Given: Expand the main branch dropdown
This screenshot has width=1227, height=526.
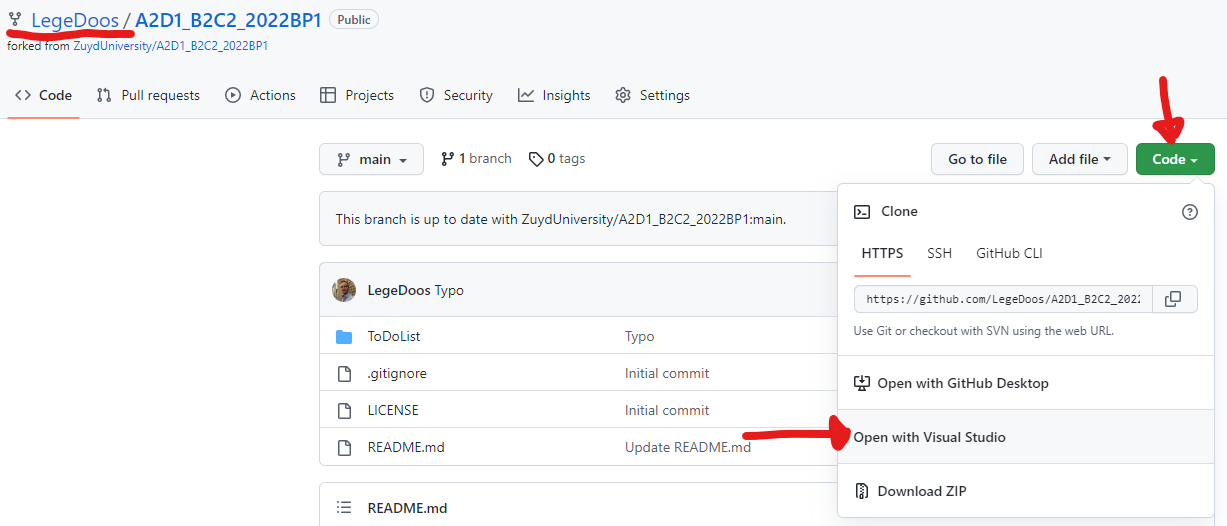Looking at the screenshot, I should (x=371, y=159).
